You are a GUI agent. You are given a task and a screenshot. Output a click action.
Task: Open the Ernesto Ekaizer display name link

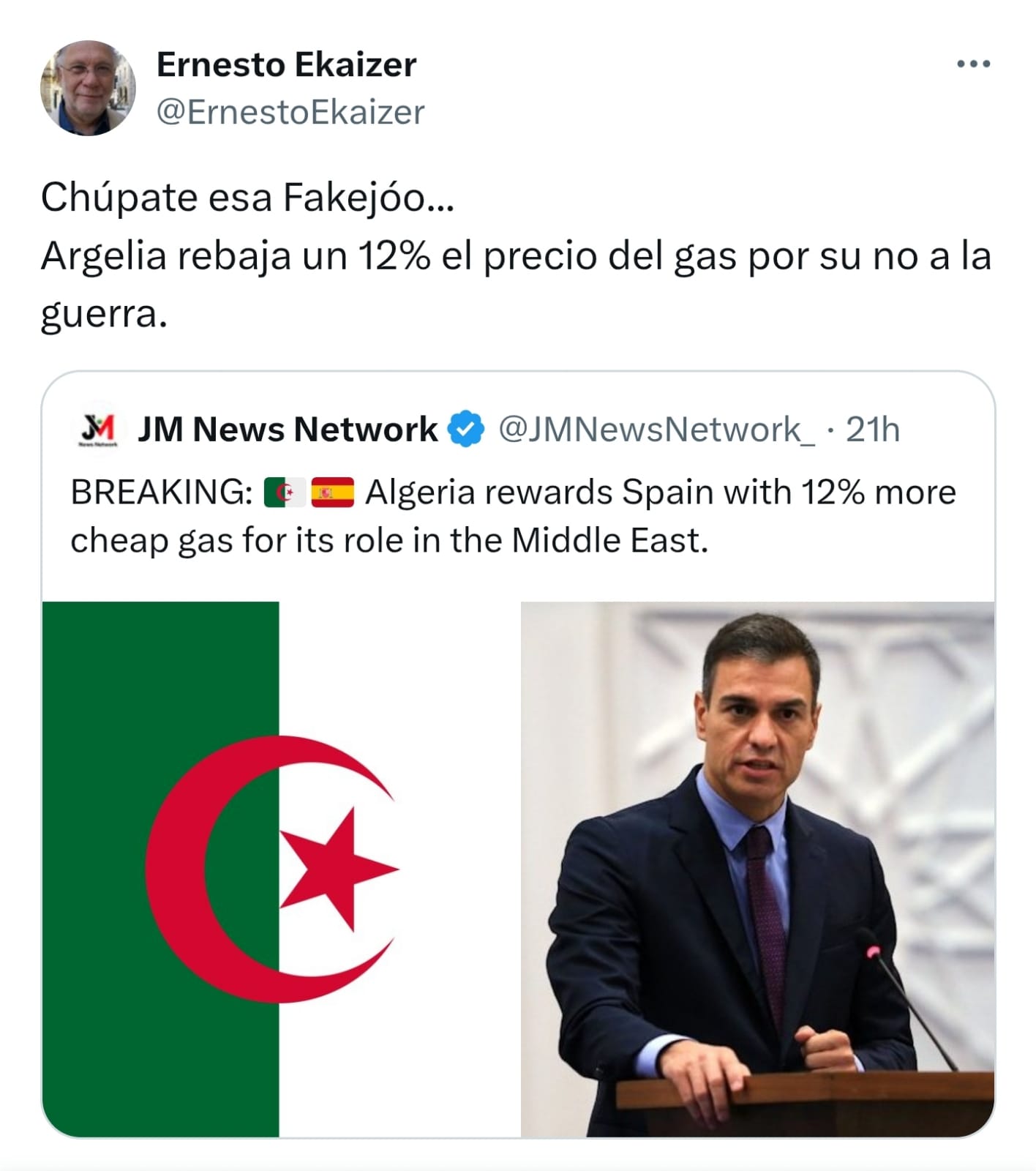point(286,64)
